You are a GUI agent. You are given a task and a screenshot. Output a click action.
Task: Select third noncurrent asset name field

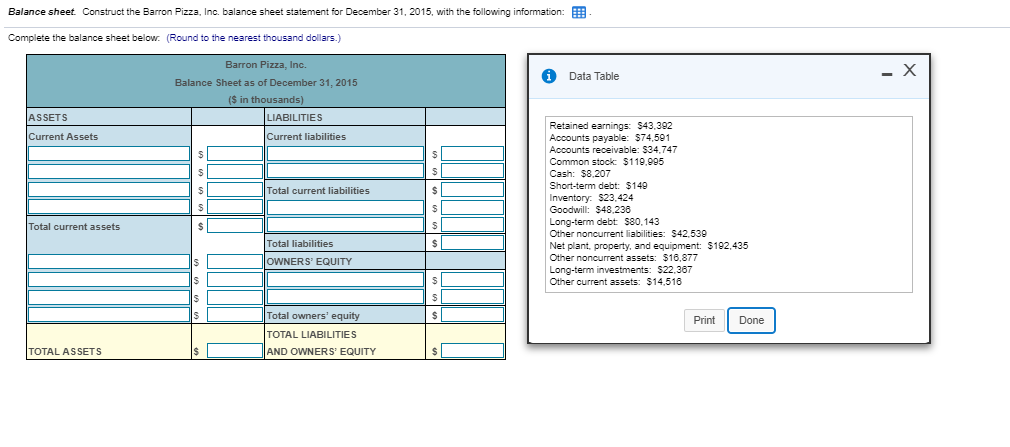pyautogui.click(x=109, y=297)
